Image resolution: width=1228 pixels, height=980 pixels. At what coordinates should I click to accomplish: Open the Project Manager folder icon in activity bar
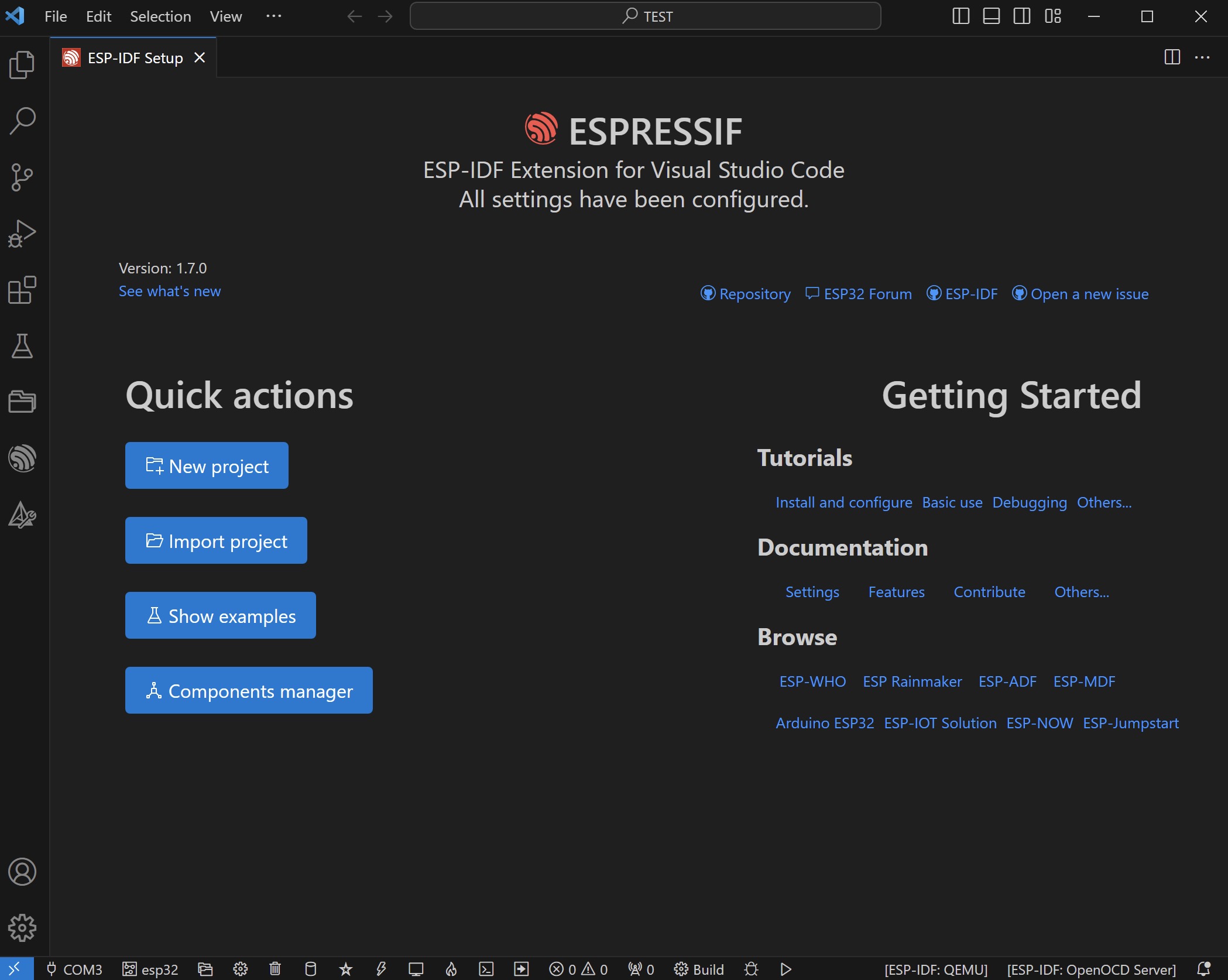(x=22, y=402)
